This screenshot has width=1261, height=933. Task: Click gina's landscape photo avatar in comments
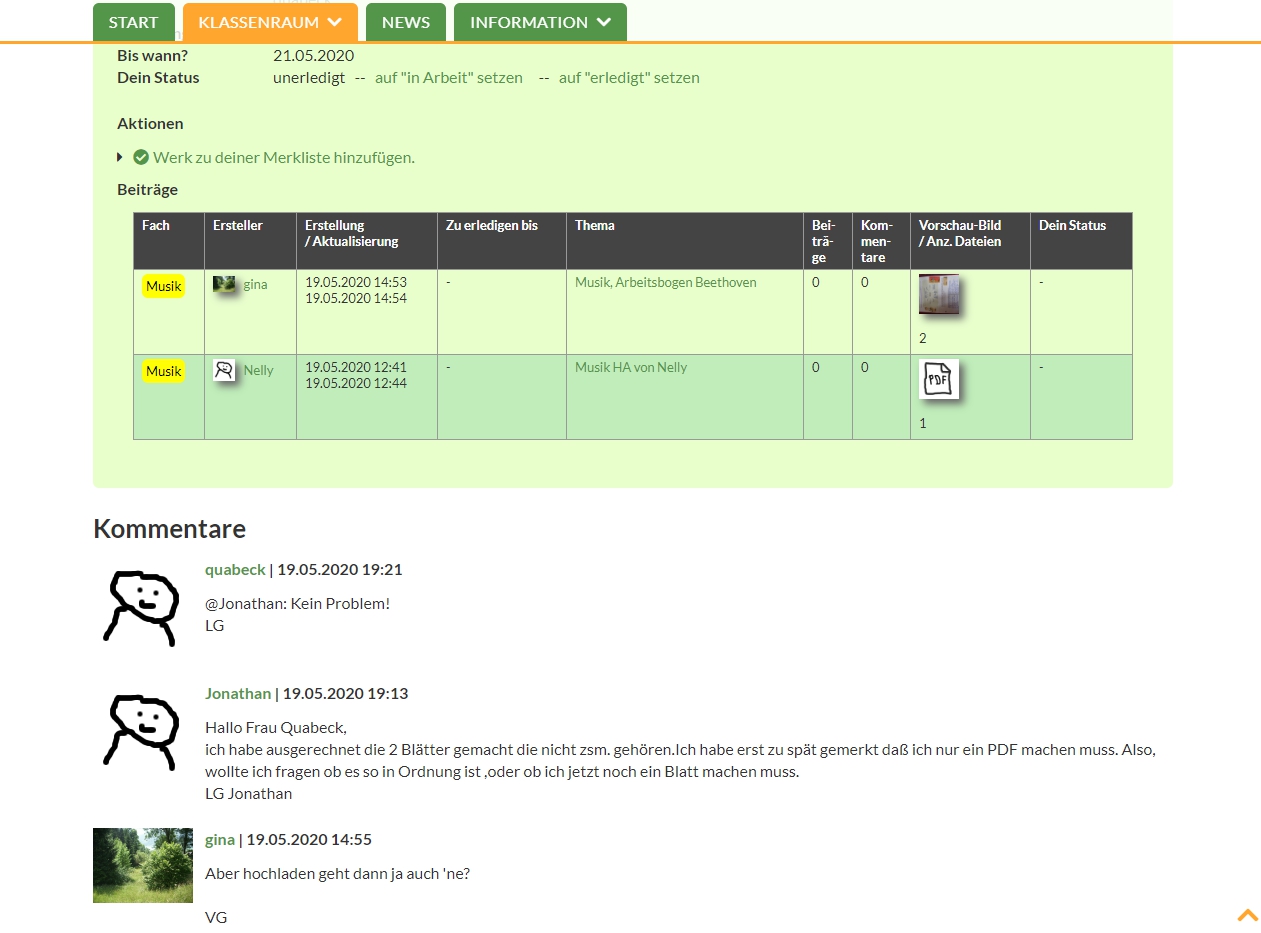[x=142, y=865]
